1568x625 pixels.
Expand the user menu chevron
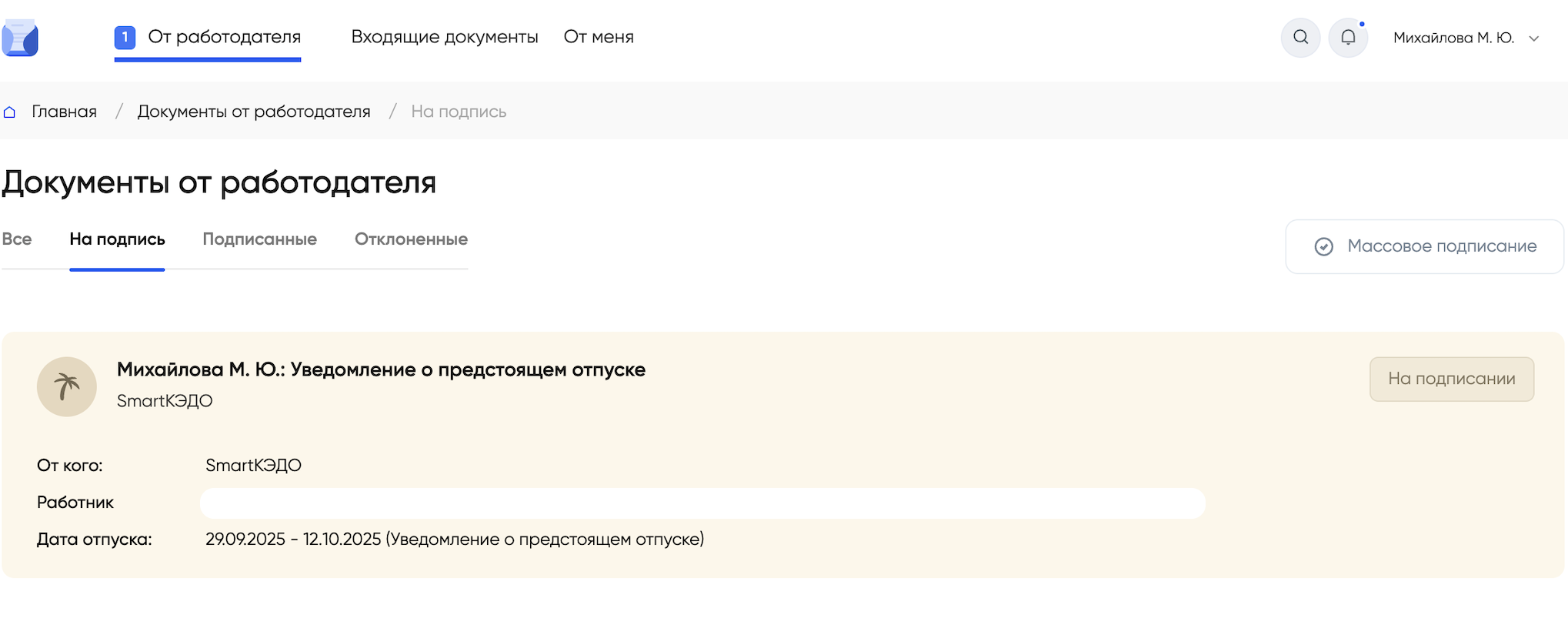[x=1533, y=38]
